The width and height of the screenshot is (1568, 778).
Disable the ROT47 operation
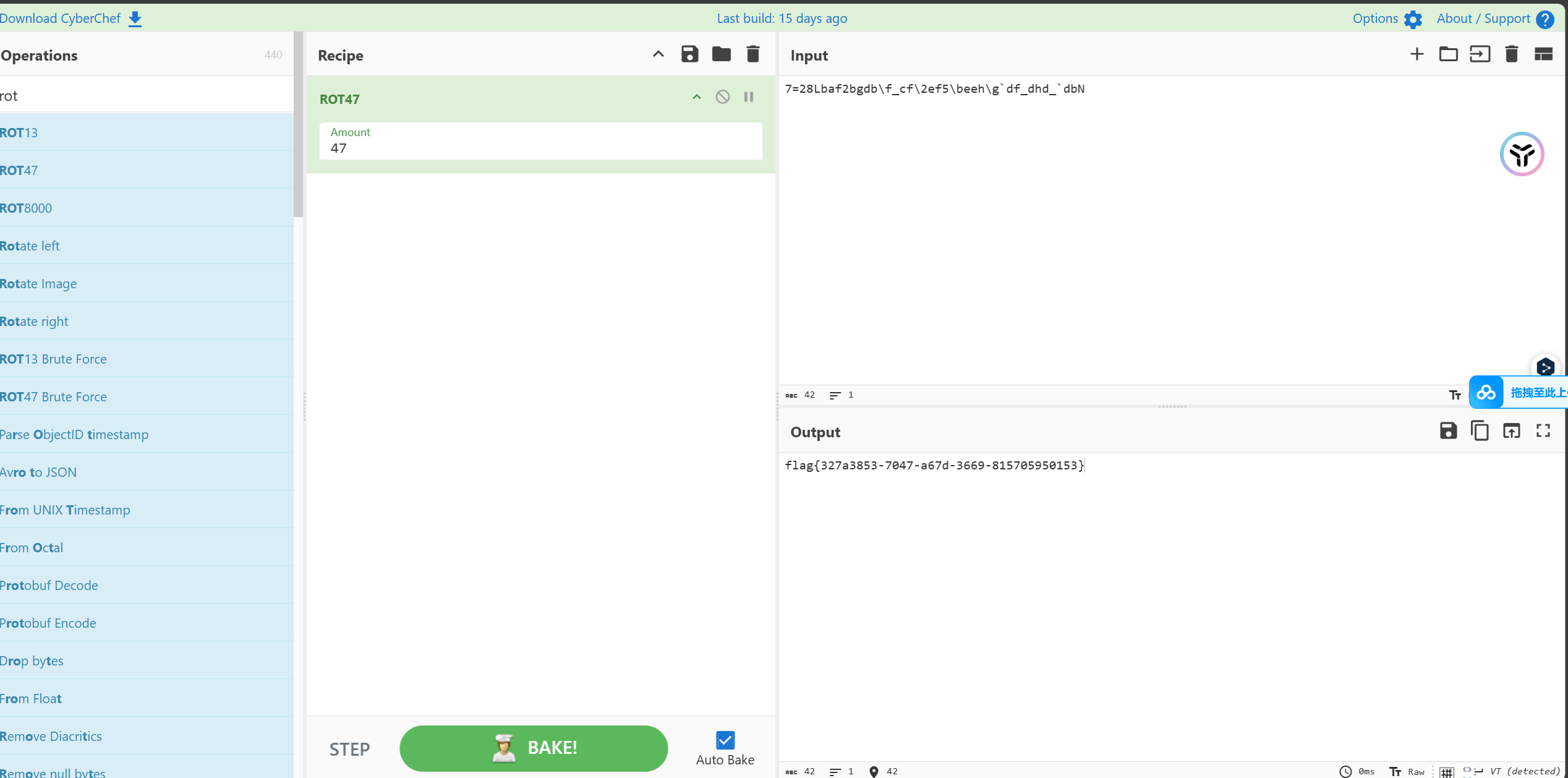coord(722,97)
